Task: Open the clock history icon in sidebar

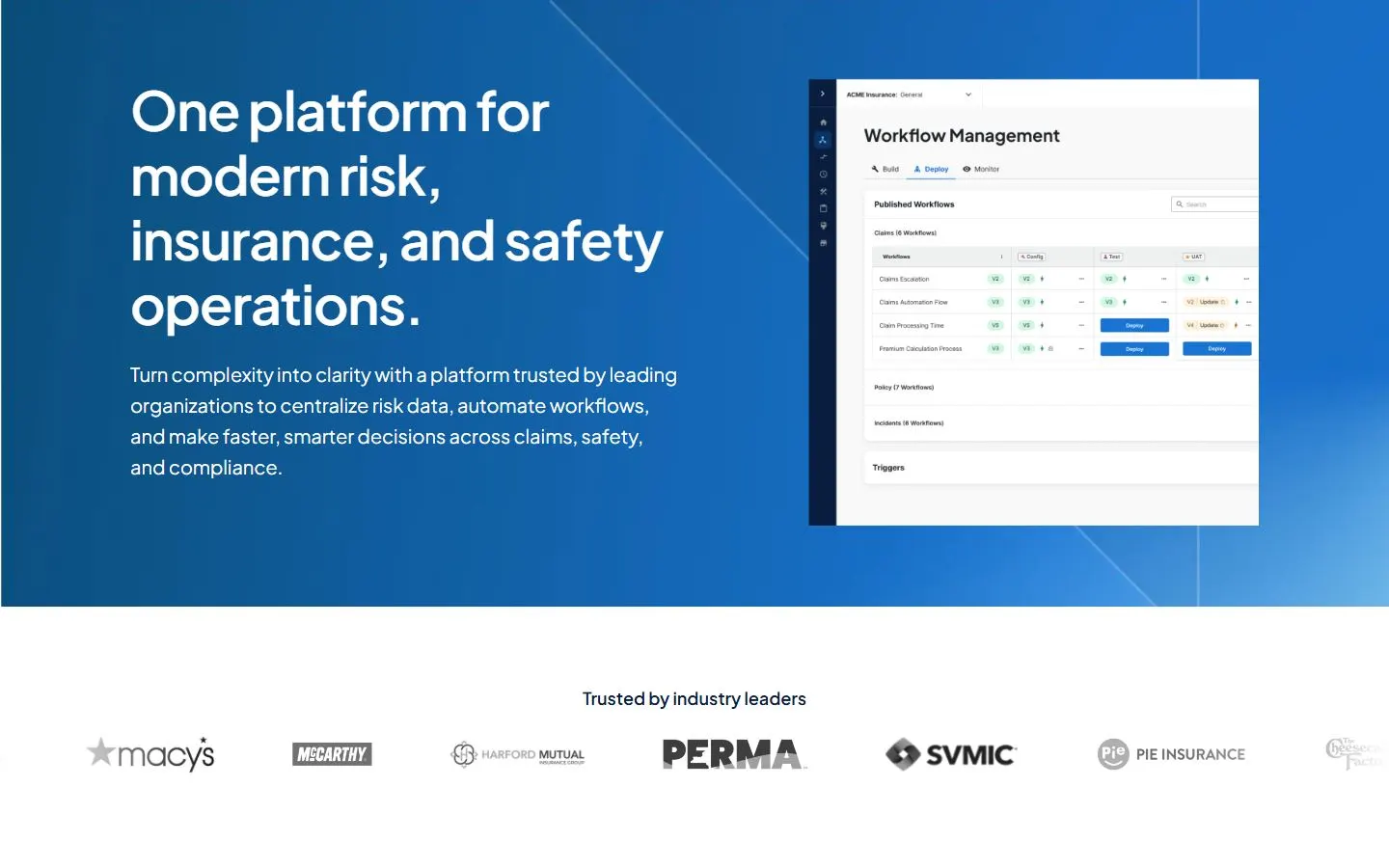Action: coord(823,175)
